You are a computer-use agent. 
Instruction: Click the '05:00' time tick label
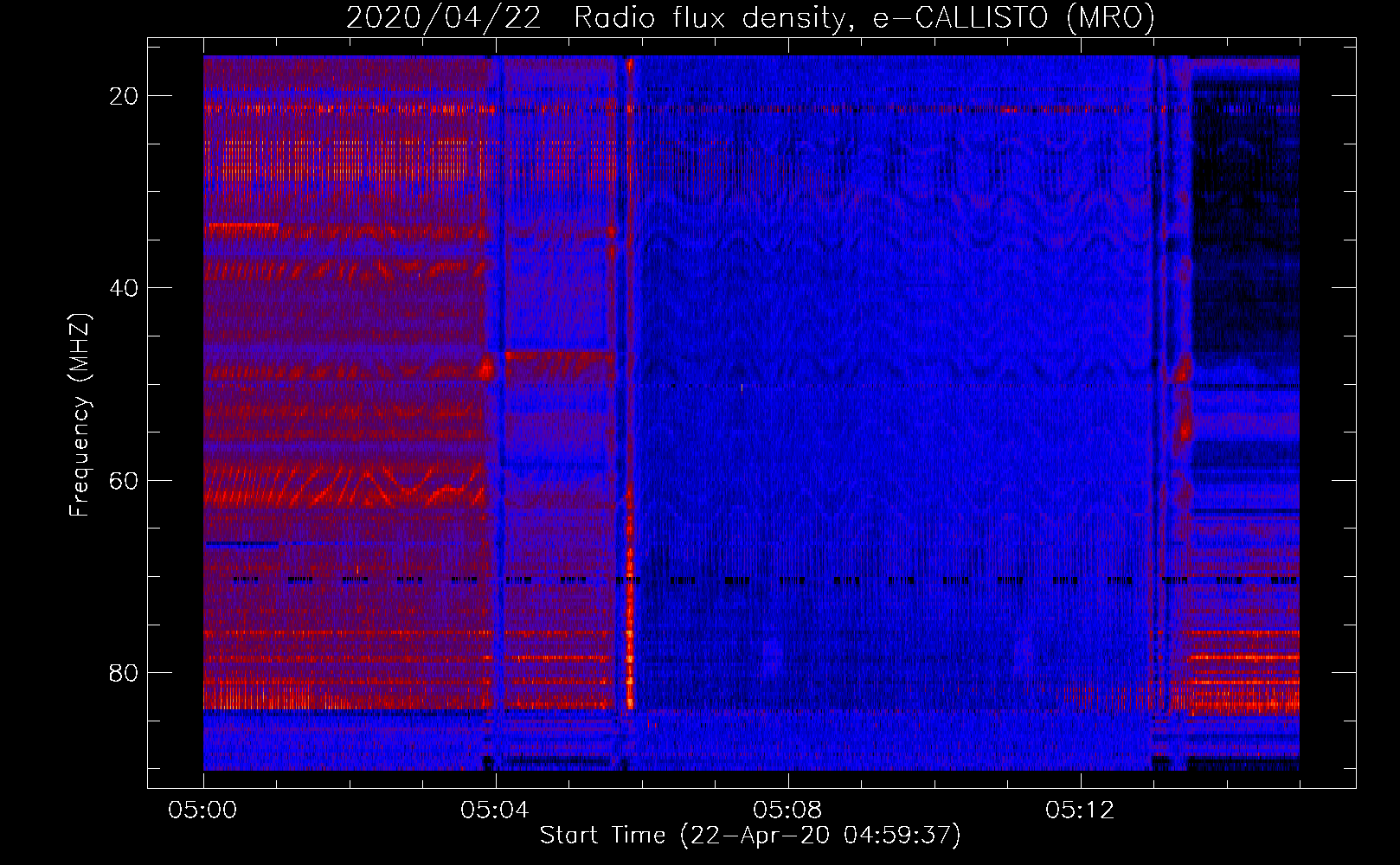tap(202, 811)
